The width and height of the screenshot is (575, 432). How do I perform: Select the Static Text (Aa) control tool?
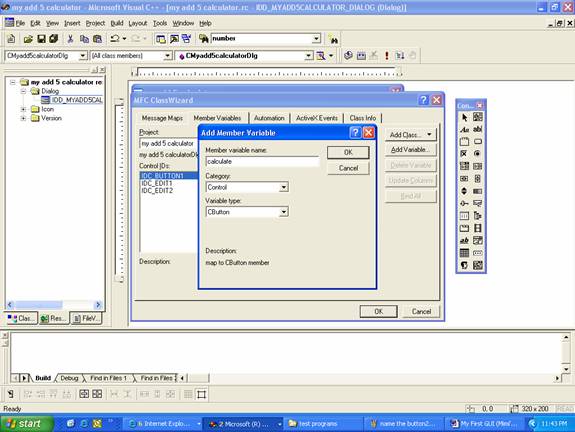465,129
